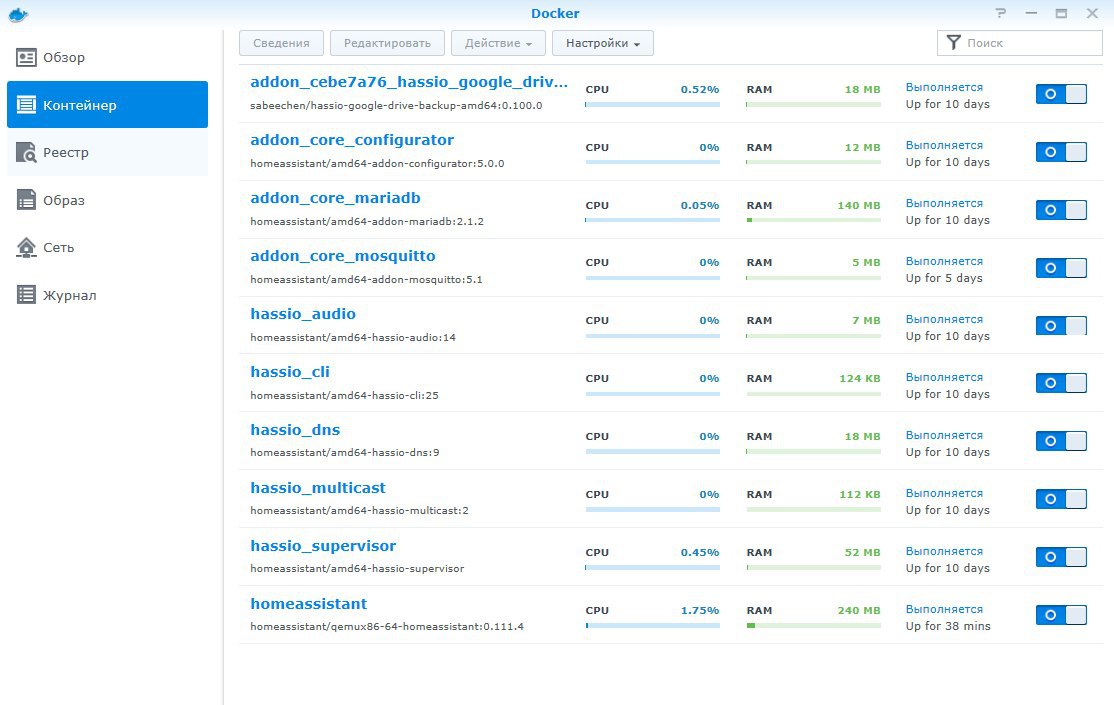Click the Docker window title text
This screenshot has height=705, width=1114.
point(556,14)
